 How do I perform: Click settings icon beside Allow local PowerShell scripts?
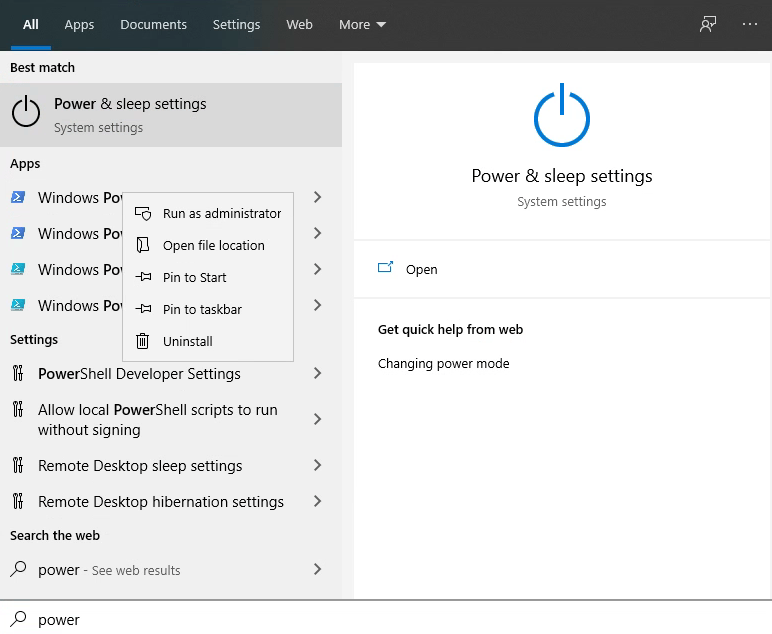(x=18, y=410)
